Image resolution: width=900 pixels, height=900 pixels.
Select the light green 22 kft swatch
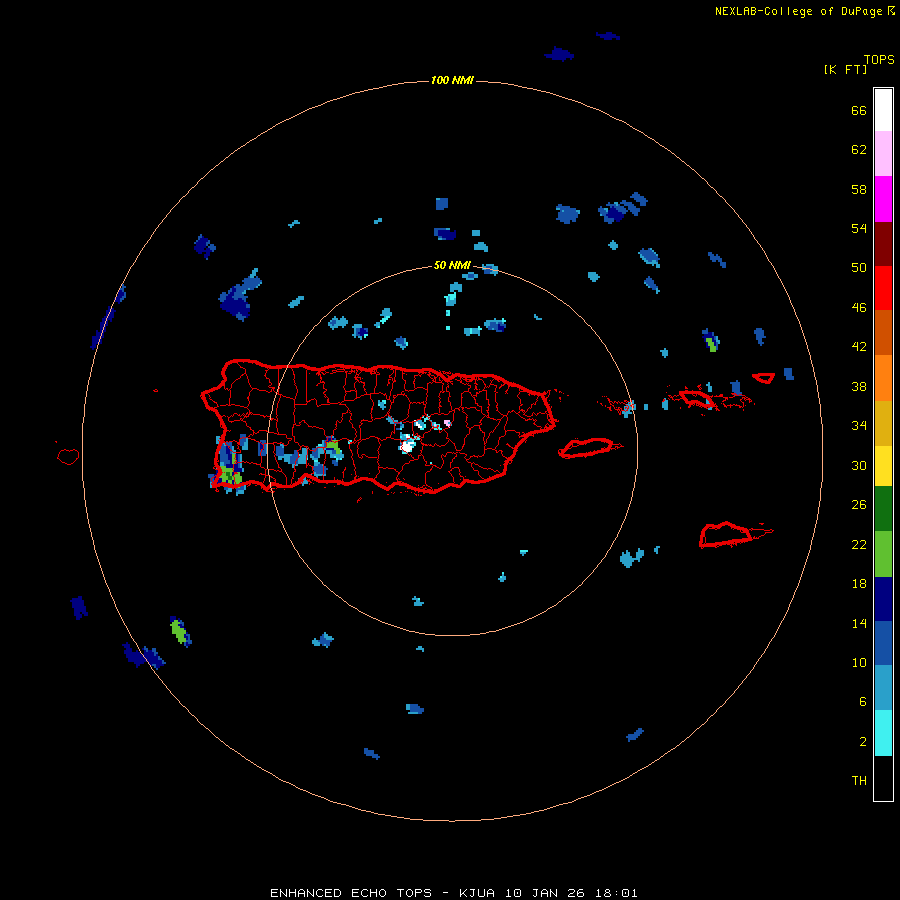(x=883, y=554)
